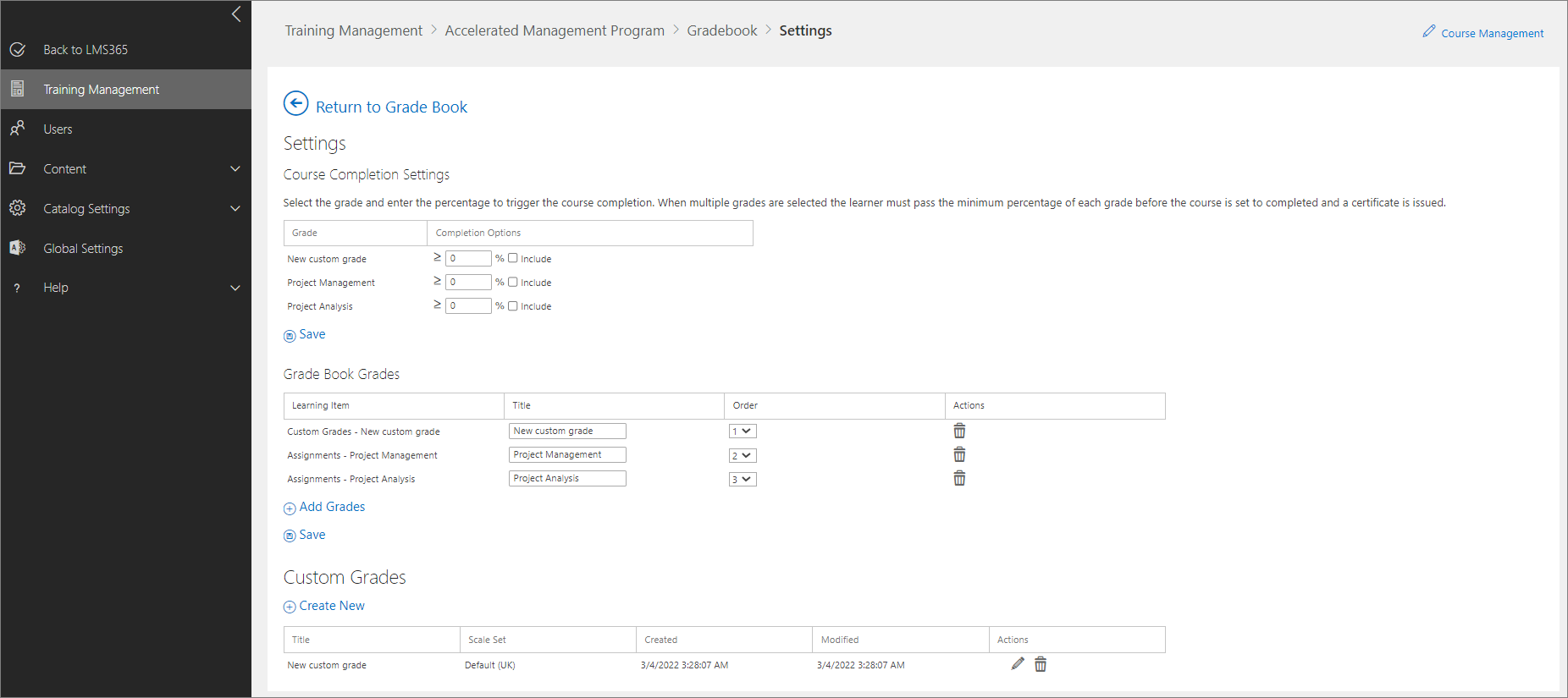Screen dimensions: 1568x698
Task: Click percentage field for Project Management
Action: point(468,283)
